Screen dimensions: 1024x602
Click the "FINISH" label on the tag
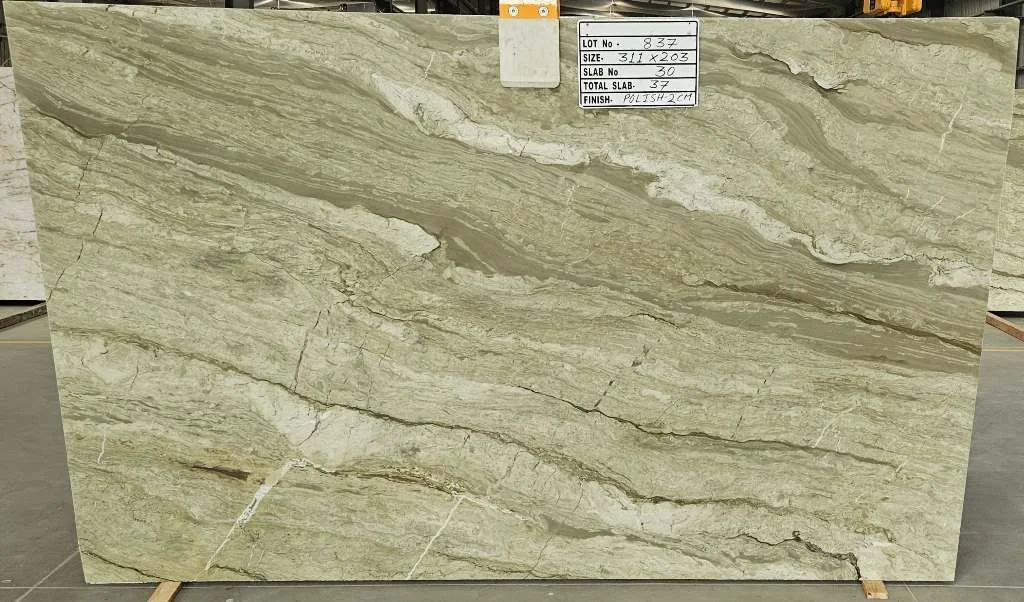597,99
